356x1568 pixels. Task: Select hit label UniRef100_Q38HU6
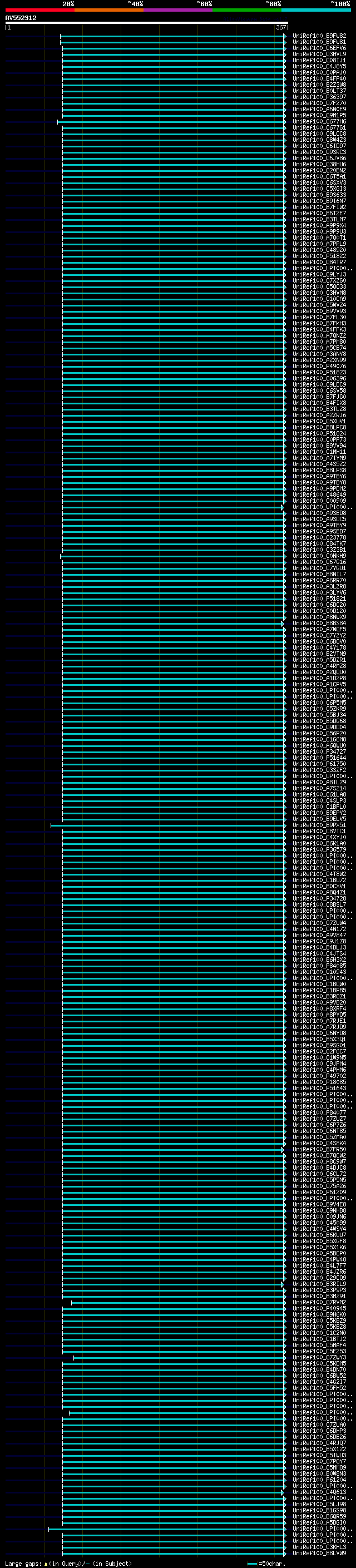click(x=319, y=164)
